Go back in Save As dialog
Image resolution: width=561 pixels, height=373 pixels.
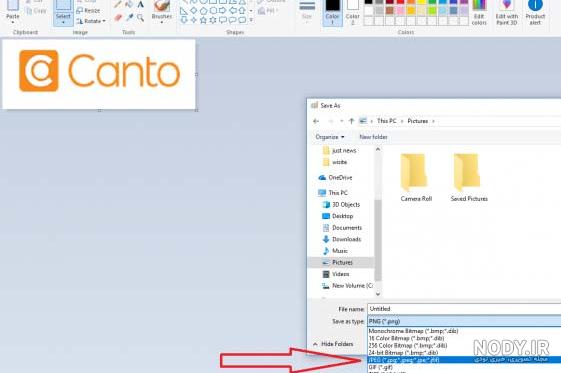click(316, 121)
